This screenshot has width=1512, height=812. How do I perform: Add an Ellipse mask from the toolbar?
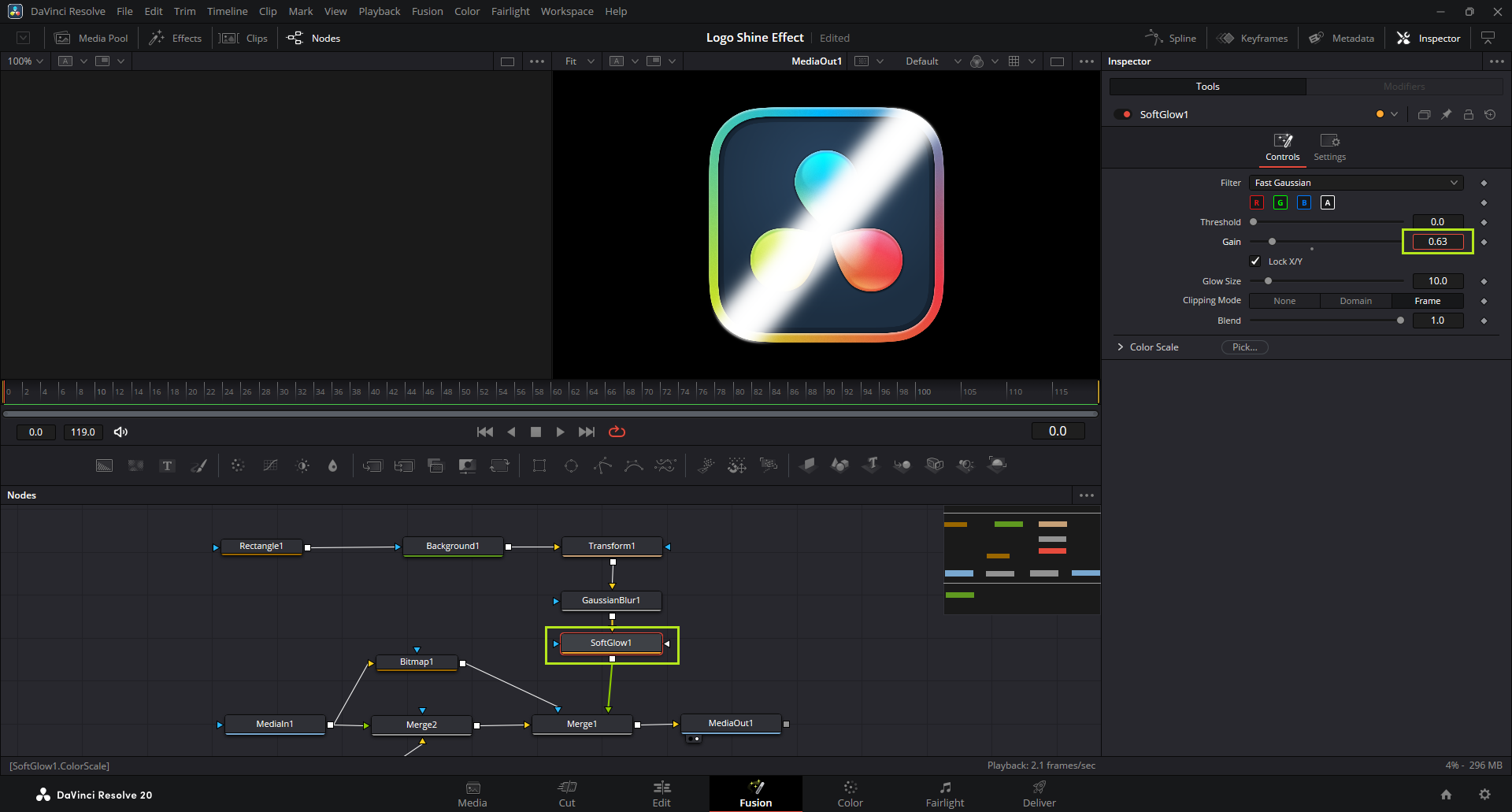[x=571, y=465]
